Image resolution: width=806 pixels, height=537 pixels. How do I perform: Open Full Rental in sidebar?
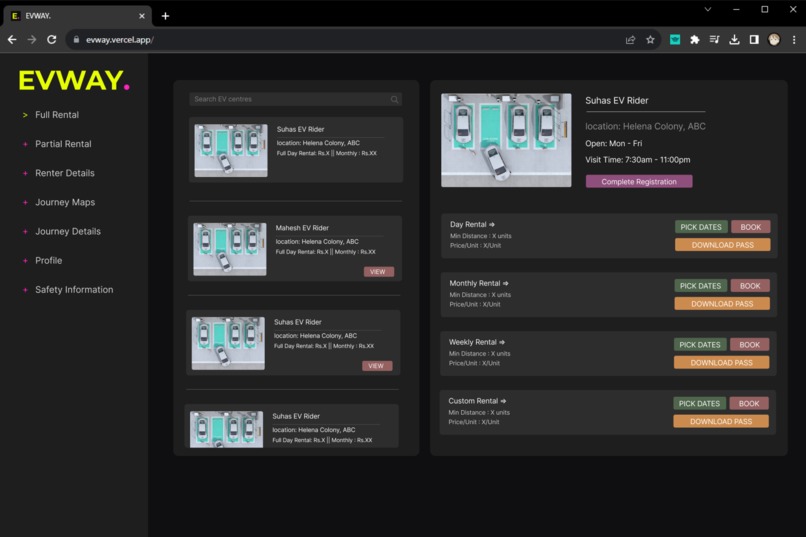click(x=57, y=115)
